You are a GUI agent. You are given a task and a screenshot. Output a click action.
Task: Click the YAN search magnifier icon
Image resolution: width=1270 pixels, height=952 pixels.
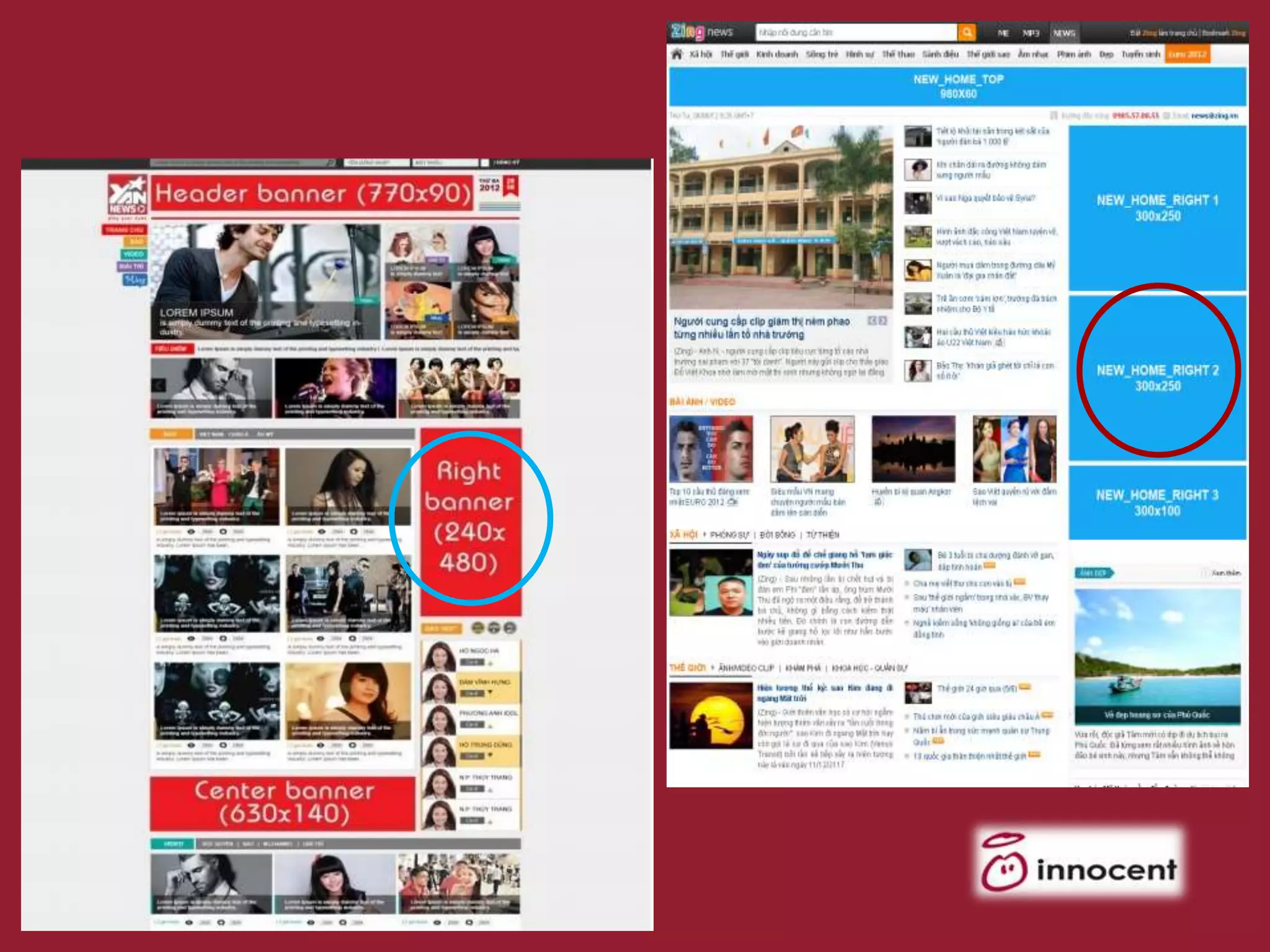331,163
